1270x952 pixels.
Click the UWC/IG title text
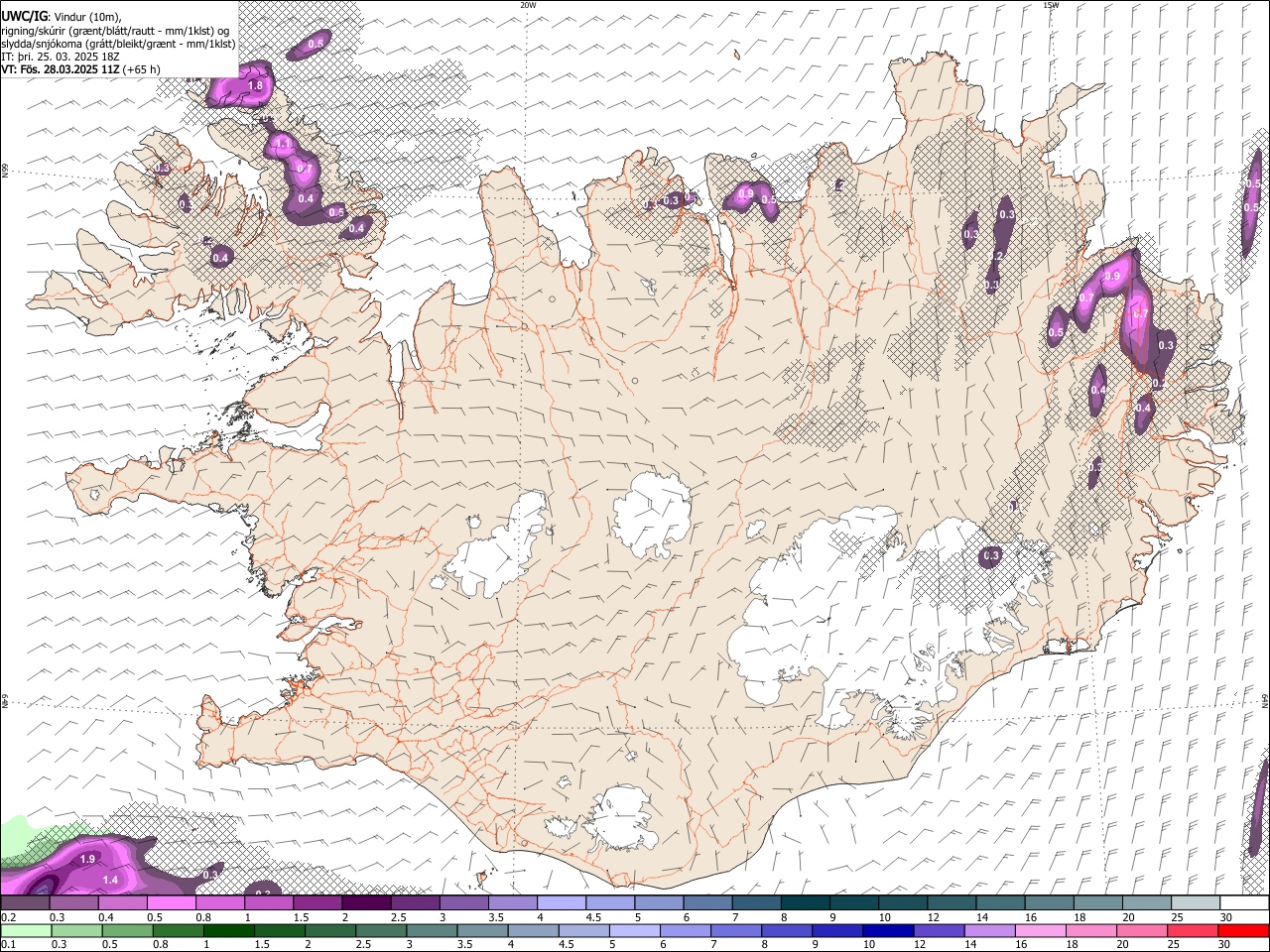25,17
